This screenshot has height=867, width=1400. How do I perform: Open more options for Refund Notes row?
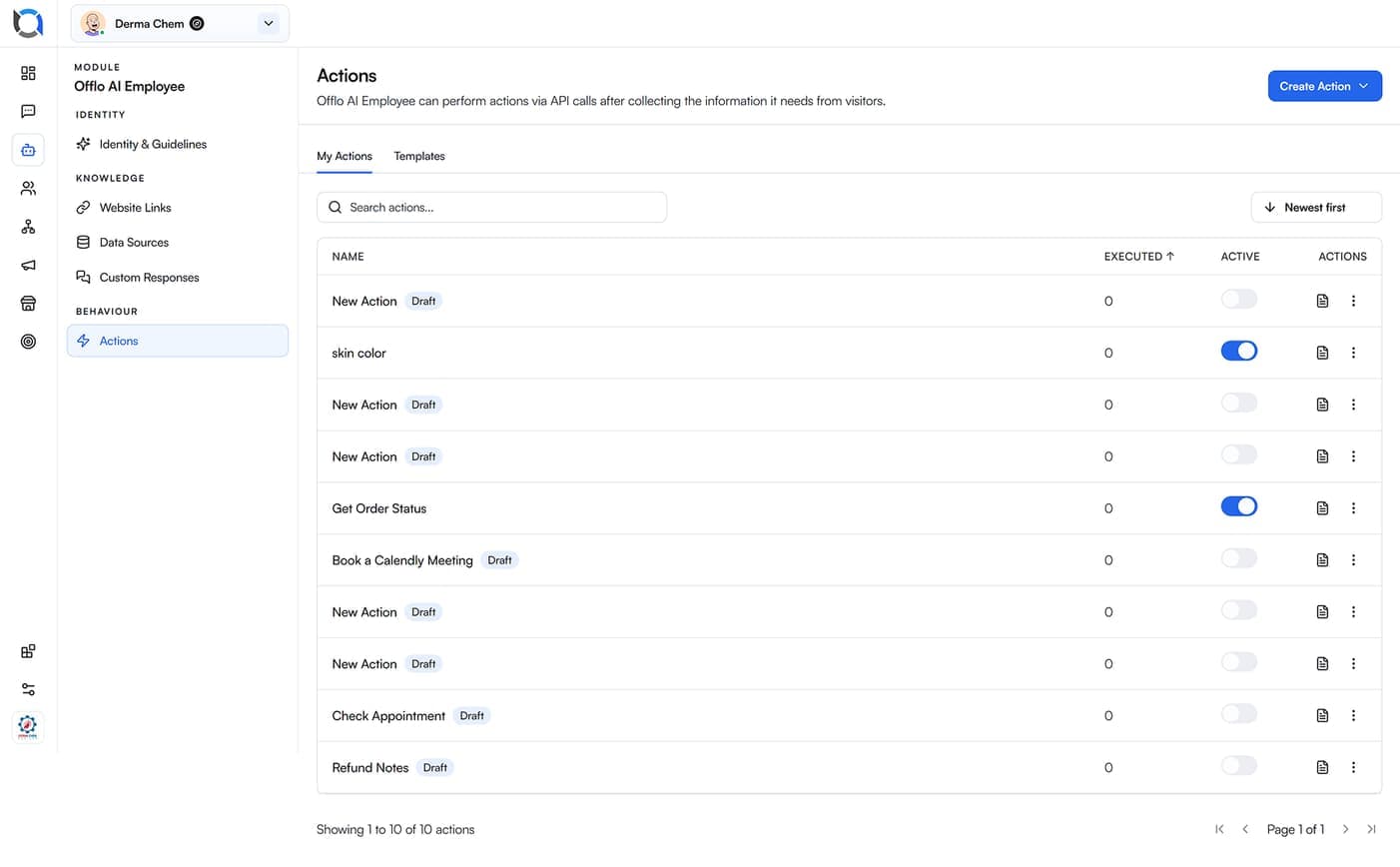point(1353,767)
